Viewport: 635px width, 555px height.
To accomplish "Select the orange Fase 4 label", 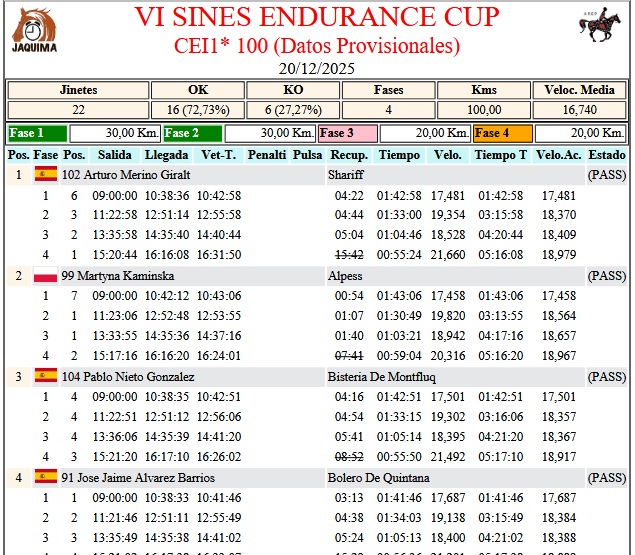I will click(503, 133).
